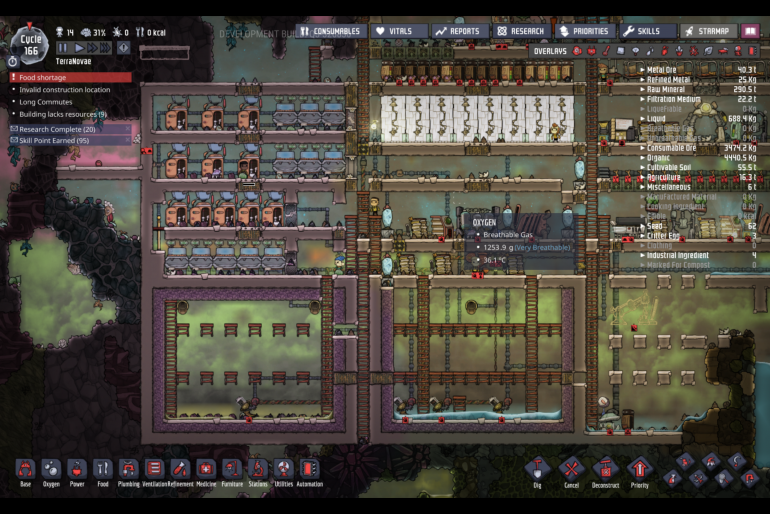Click the Invalid construction location notification

tap(64, 90)
